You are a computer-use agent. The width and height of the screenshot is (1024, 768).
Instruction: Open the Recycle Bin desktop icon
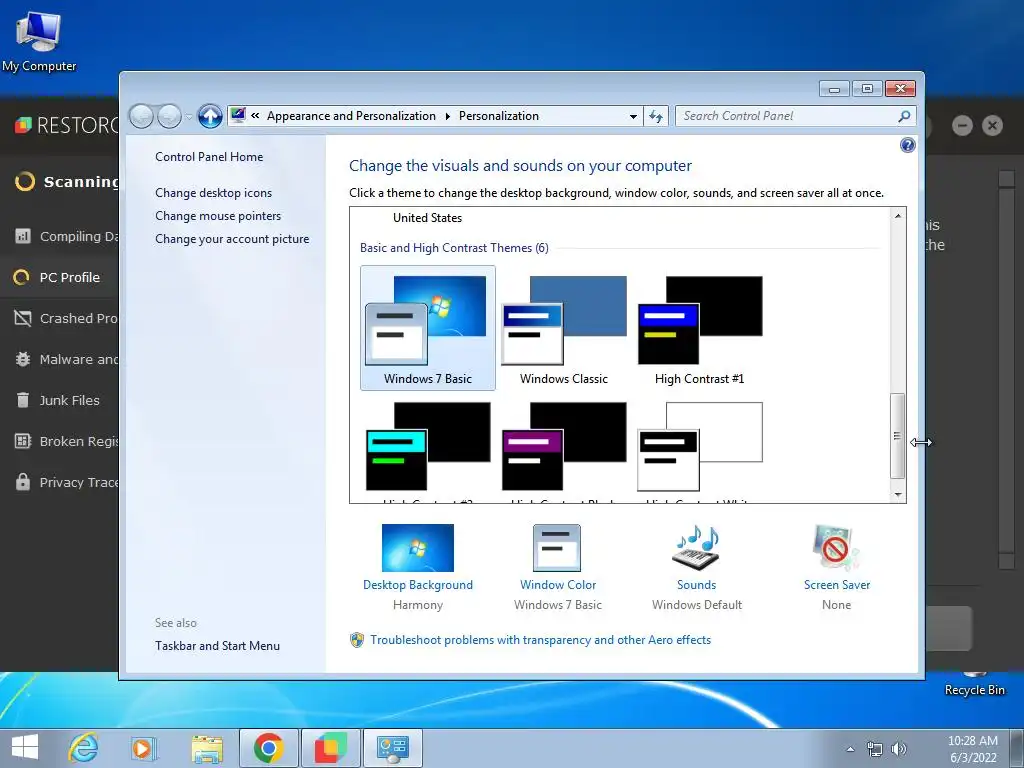tap(974, 684)
